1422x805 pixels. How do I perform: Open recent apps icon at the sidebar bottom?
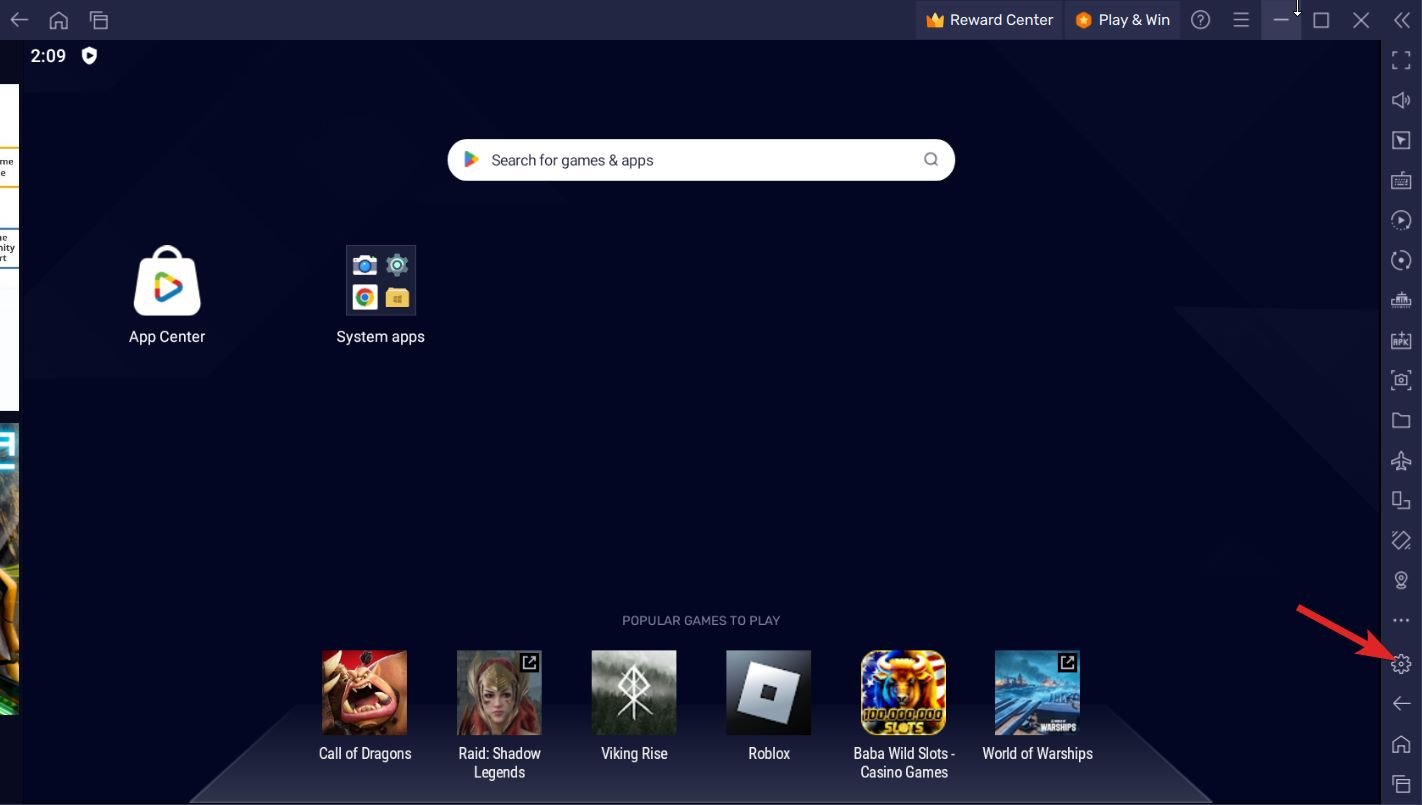point(1401,784)
